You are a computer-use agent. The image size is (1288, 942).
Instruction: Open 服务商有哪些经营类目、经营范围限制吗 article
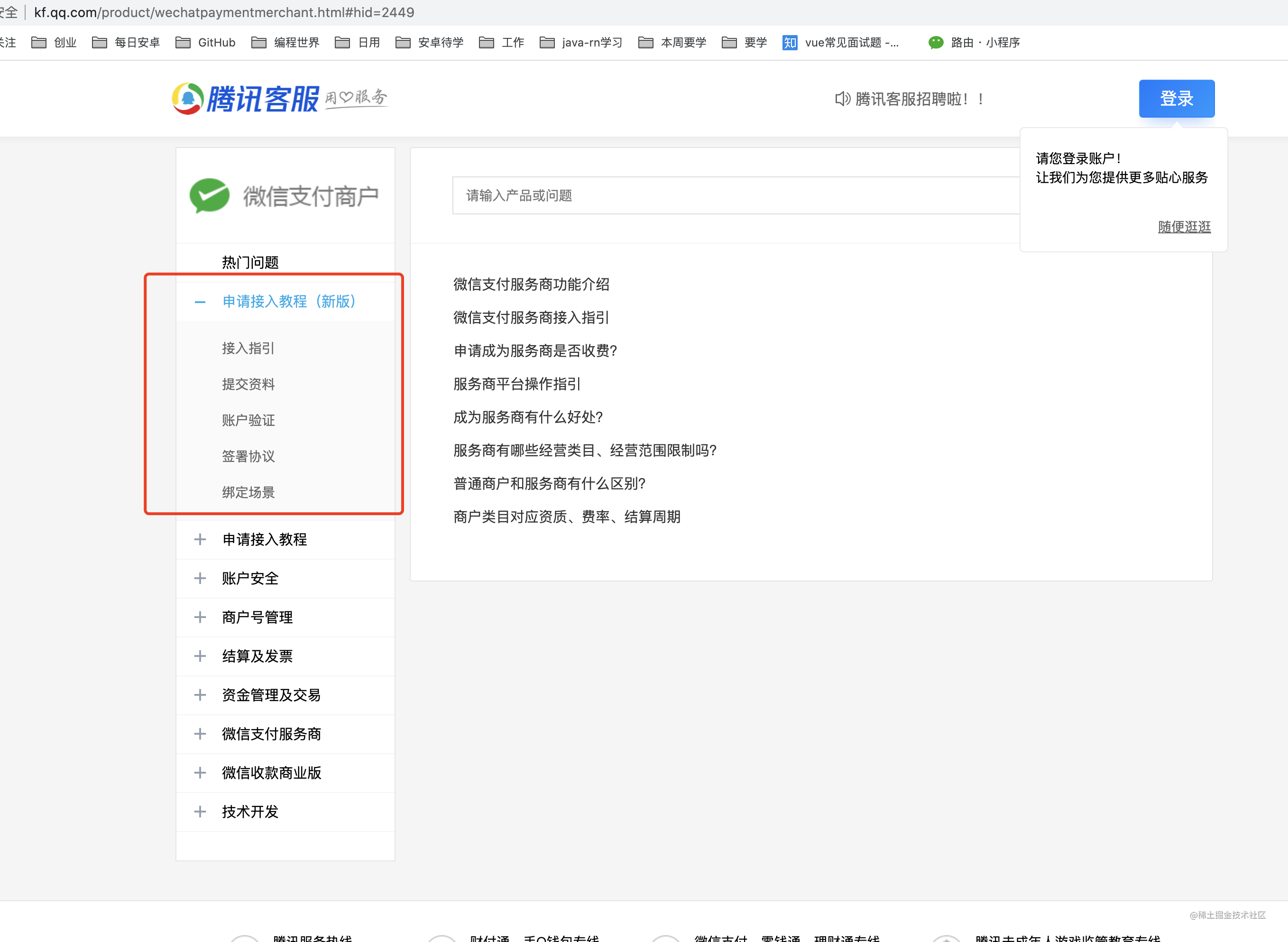tap(584, 450)
